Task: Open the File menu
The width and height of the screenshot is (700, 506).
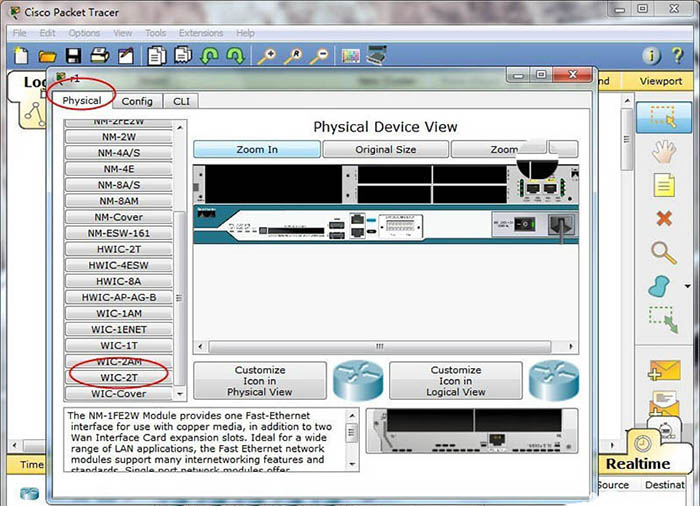Action: click(19, 33)
